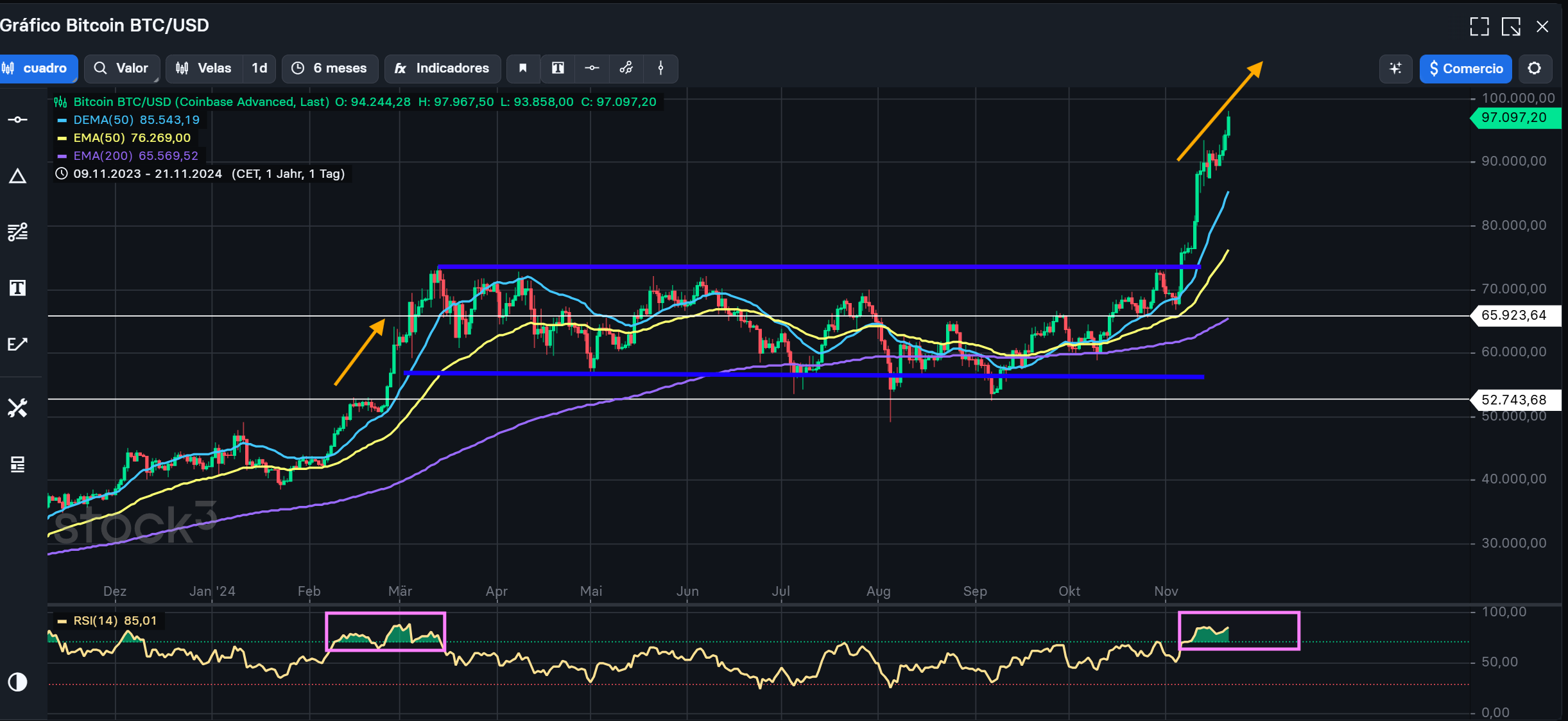Click the Comercio trade button
Image resolution: width=1568 pixels, height=721 pixels.
coord(1465,69)
